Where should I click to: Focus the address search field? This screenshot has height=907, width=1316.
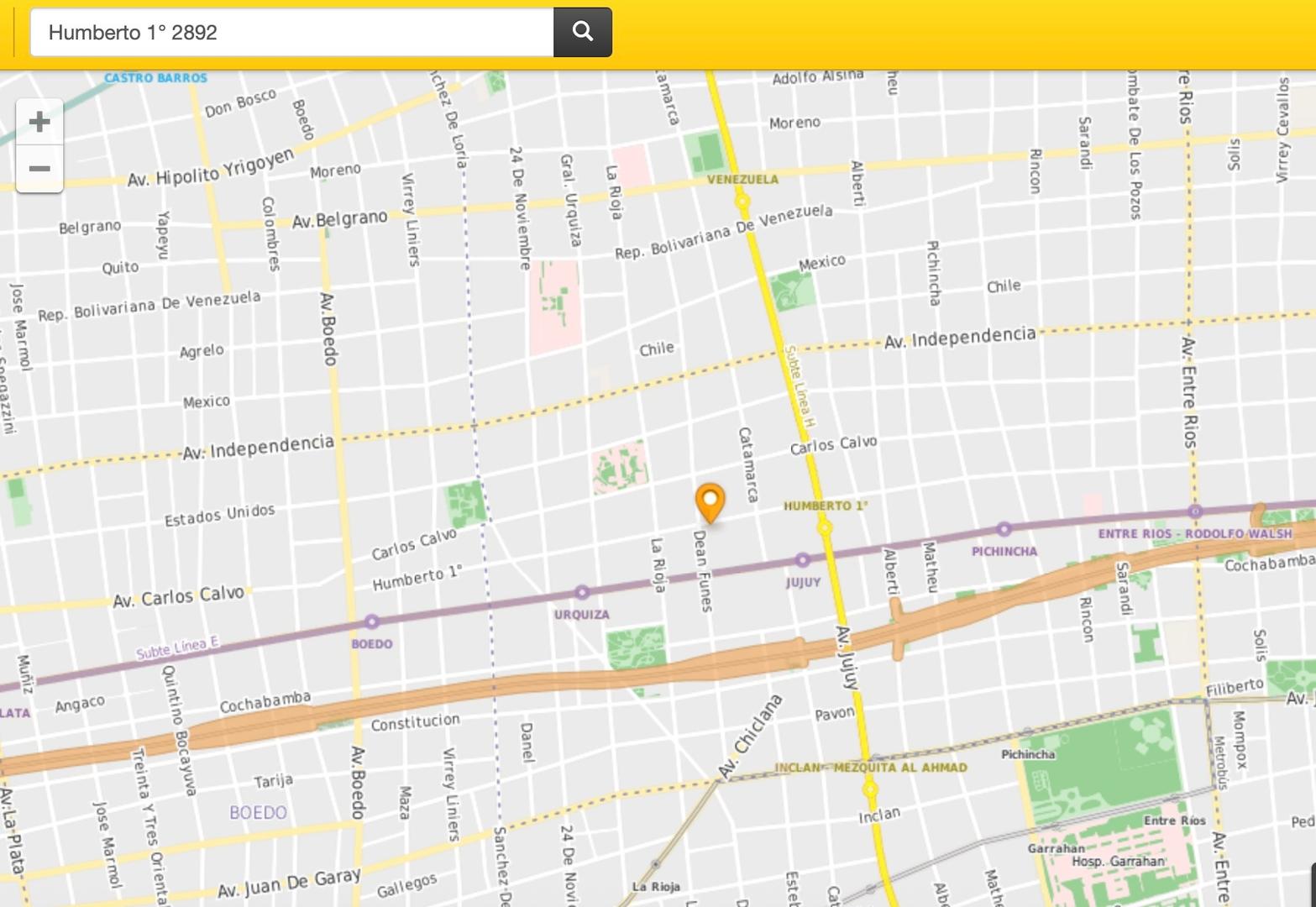[x=291, y=32]
